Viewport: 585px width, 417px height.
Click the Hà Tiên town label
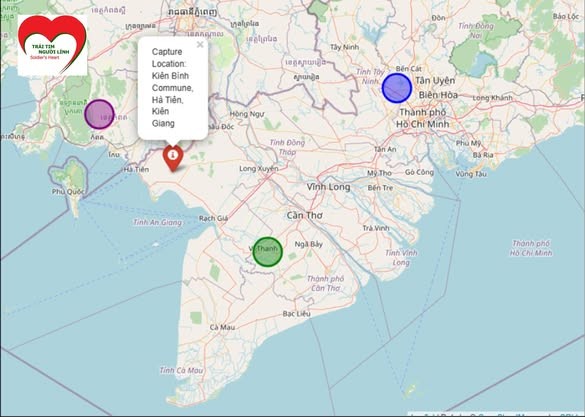click(x=136, y=169)
